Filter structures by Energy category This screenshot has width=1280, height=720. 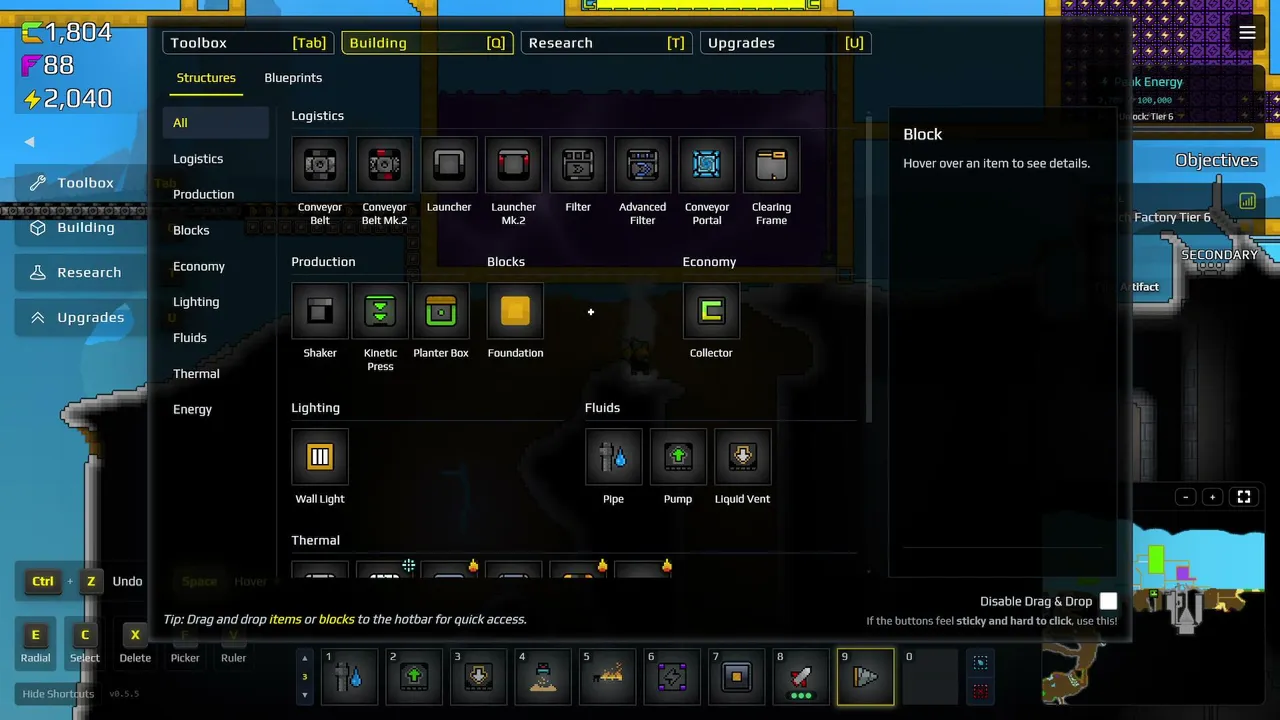[x=216, y=409]
